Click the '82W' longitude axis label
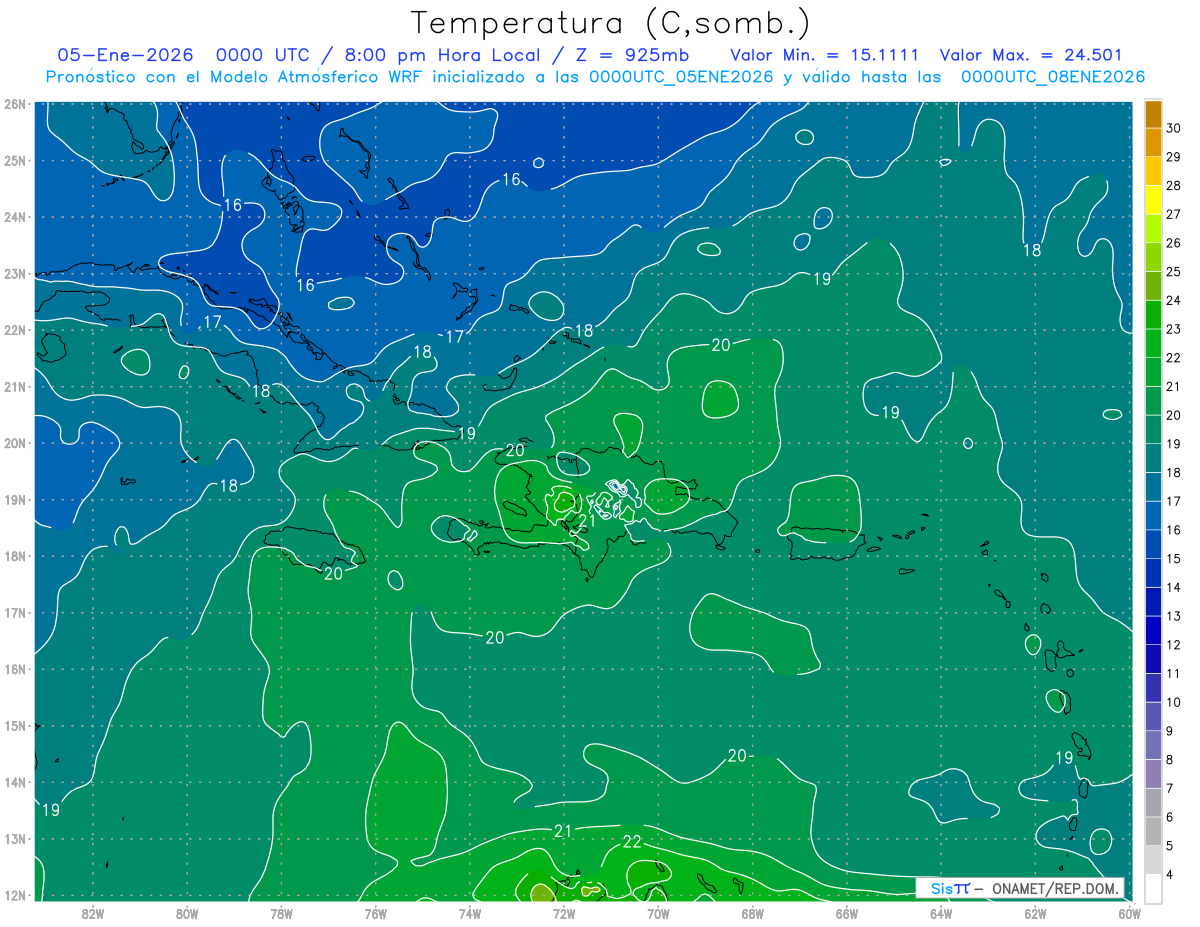The image size is (1200, 927). tap(93, 912)
